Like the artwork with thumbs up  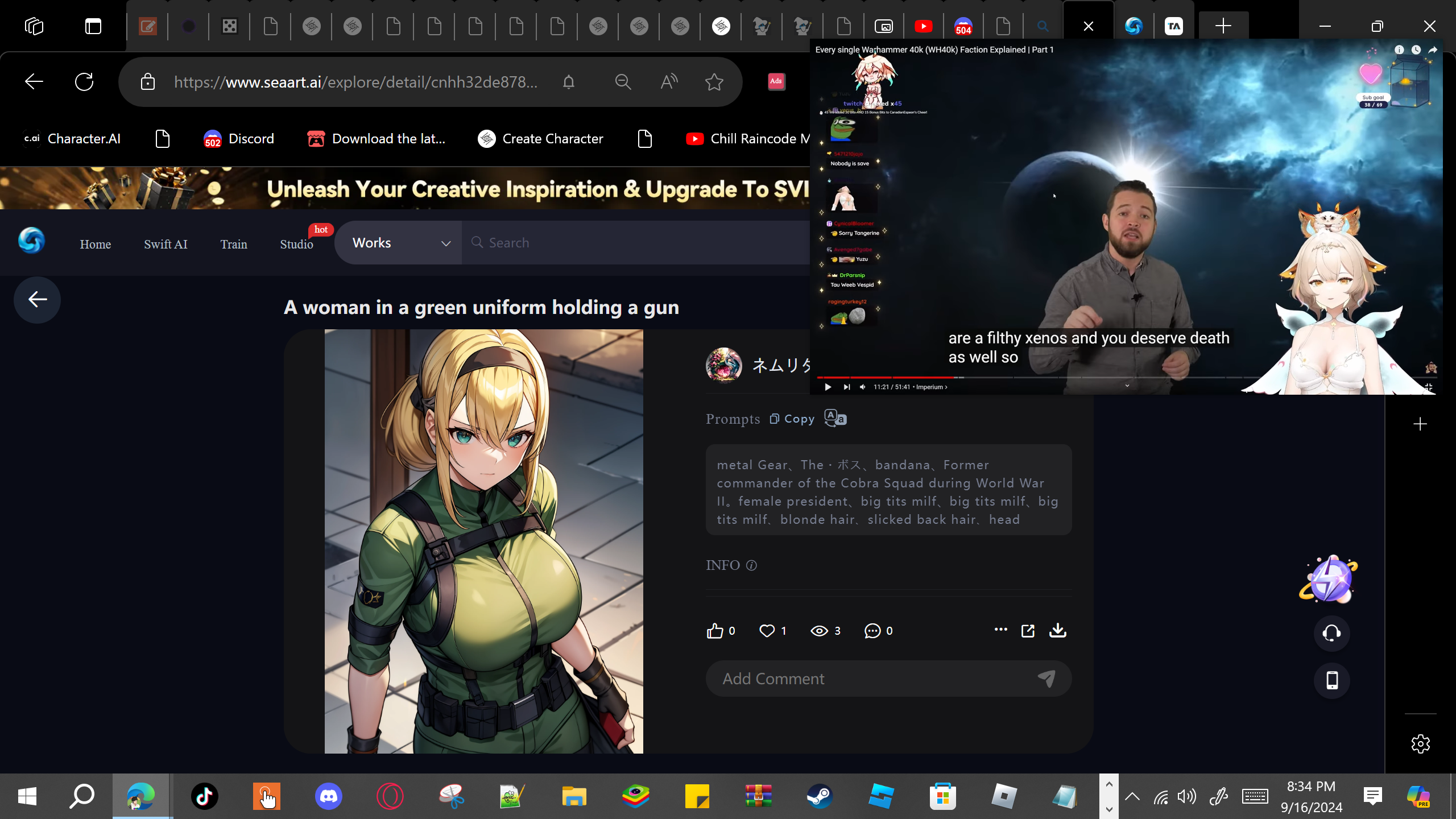[714, 631]
